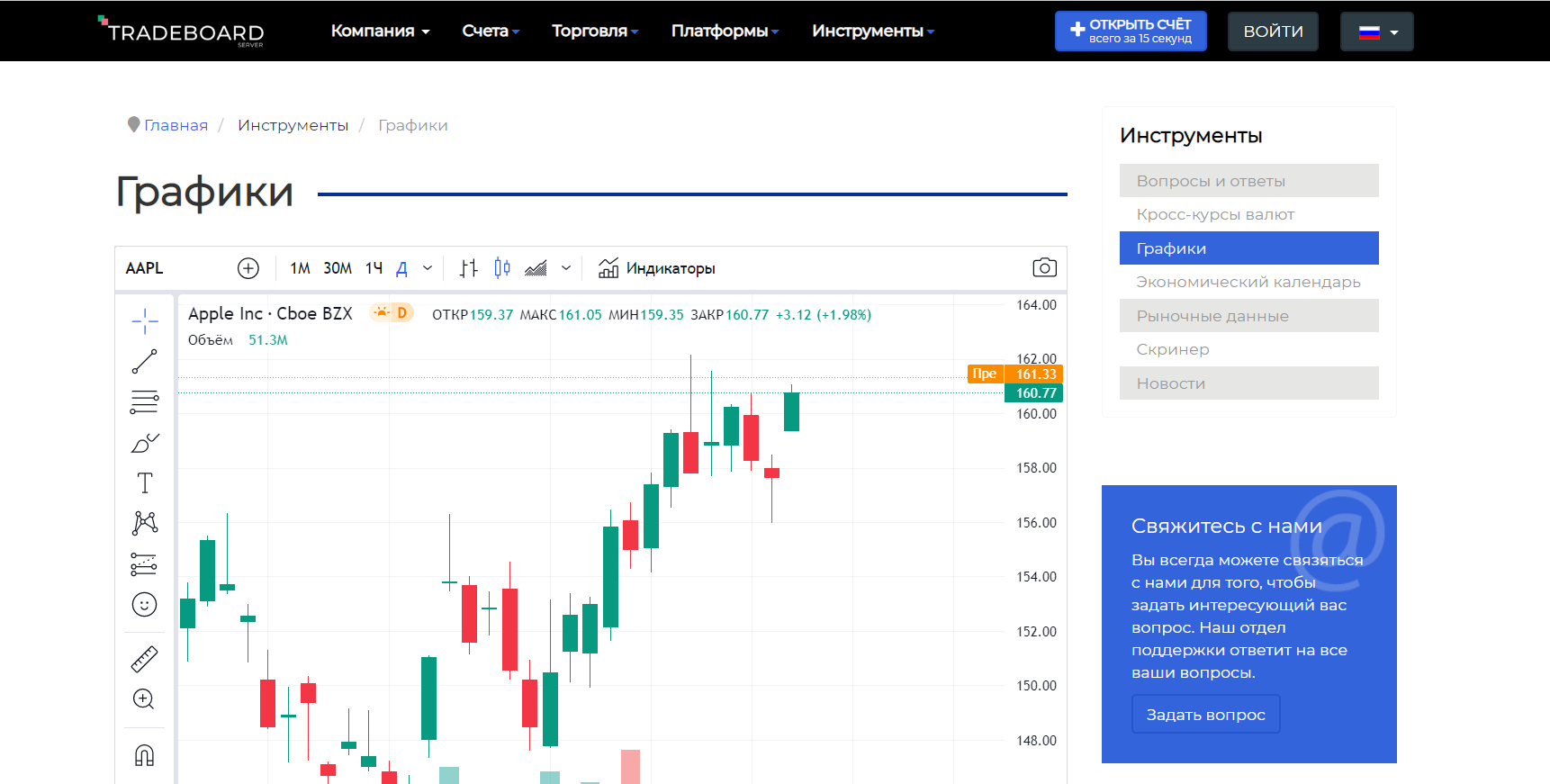This screenshot has height=784, width=1550.
Task: Click the Инструменты breadcrumb link
Action: tap(293, 125)
